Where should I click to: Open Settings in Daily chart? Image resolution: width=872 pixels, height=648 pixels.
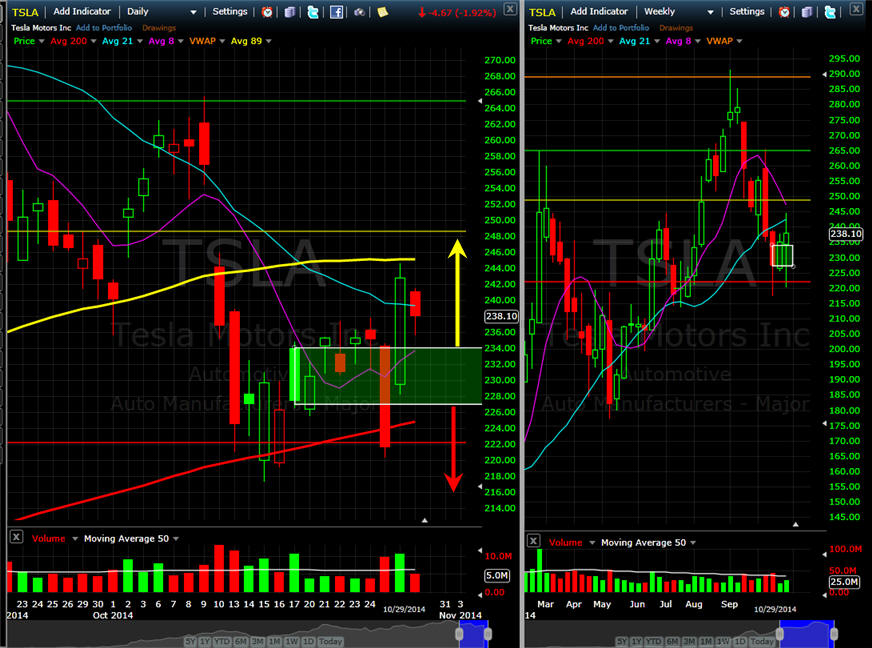[230, 12]
